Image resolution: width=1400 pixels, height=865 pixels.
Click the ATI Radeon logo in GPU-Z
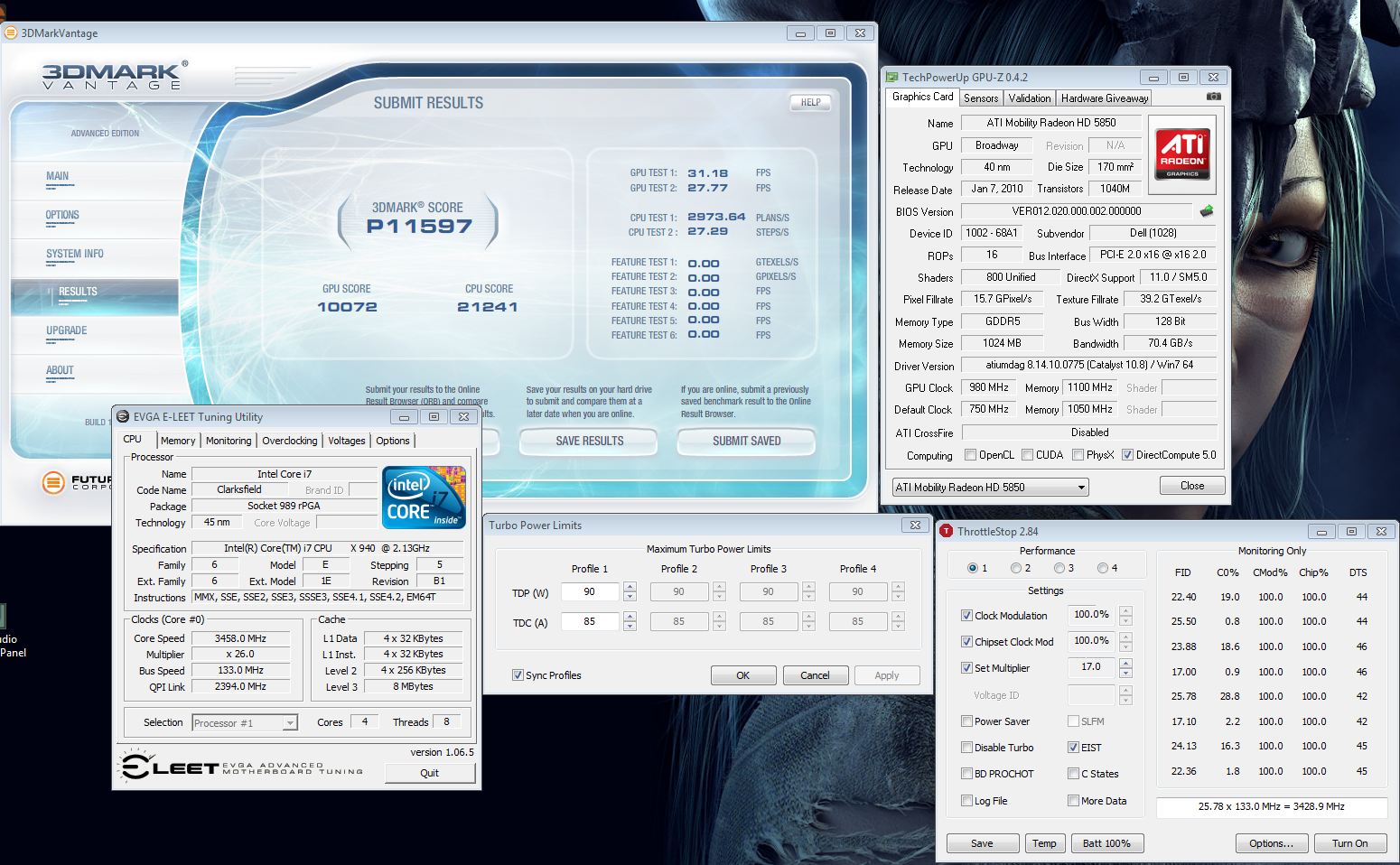coord(1182,153)
